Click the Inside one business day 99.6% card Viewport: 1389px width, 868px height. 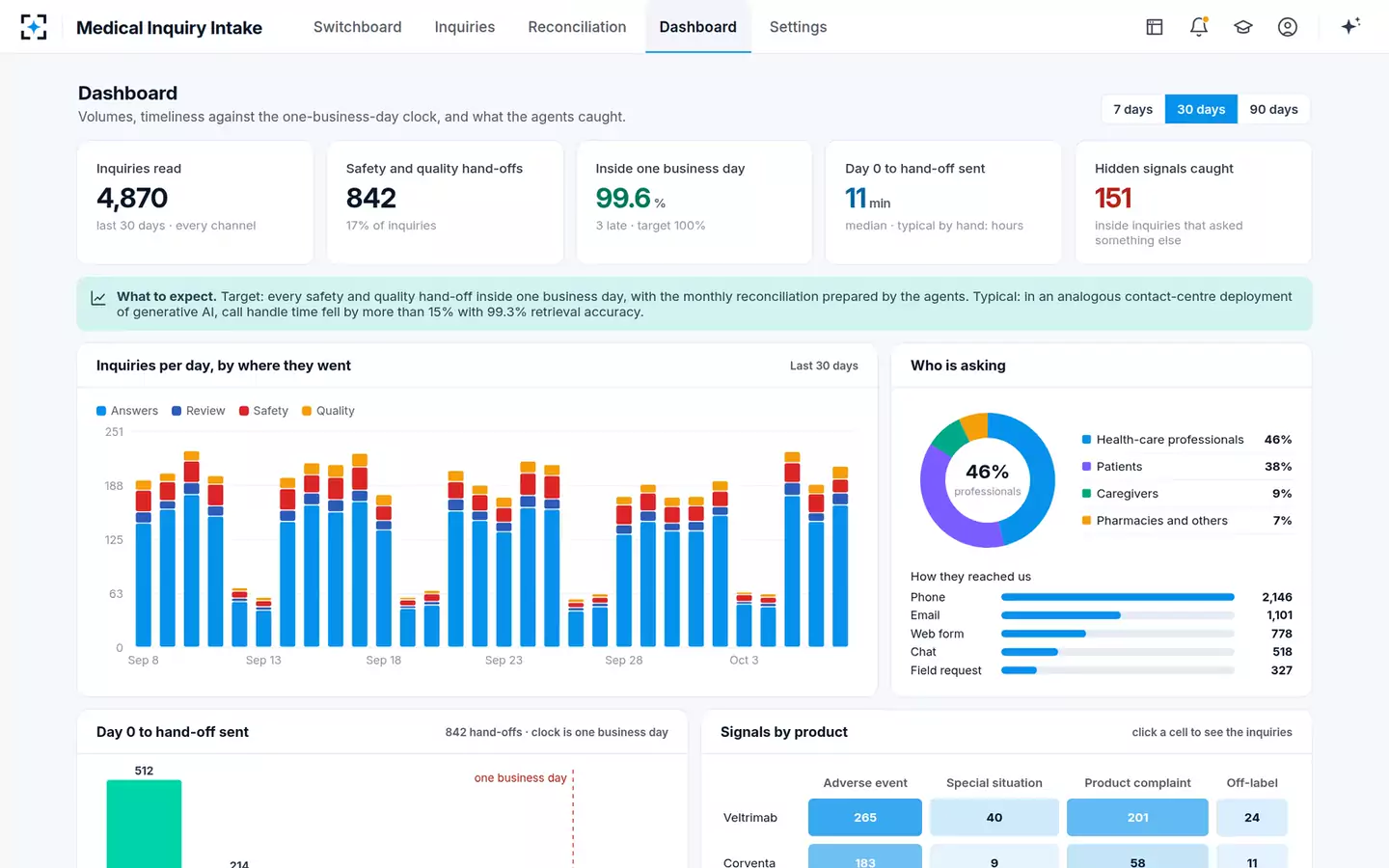click(694, 203)
